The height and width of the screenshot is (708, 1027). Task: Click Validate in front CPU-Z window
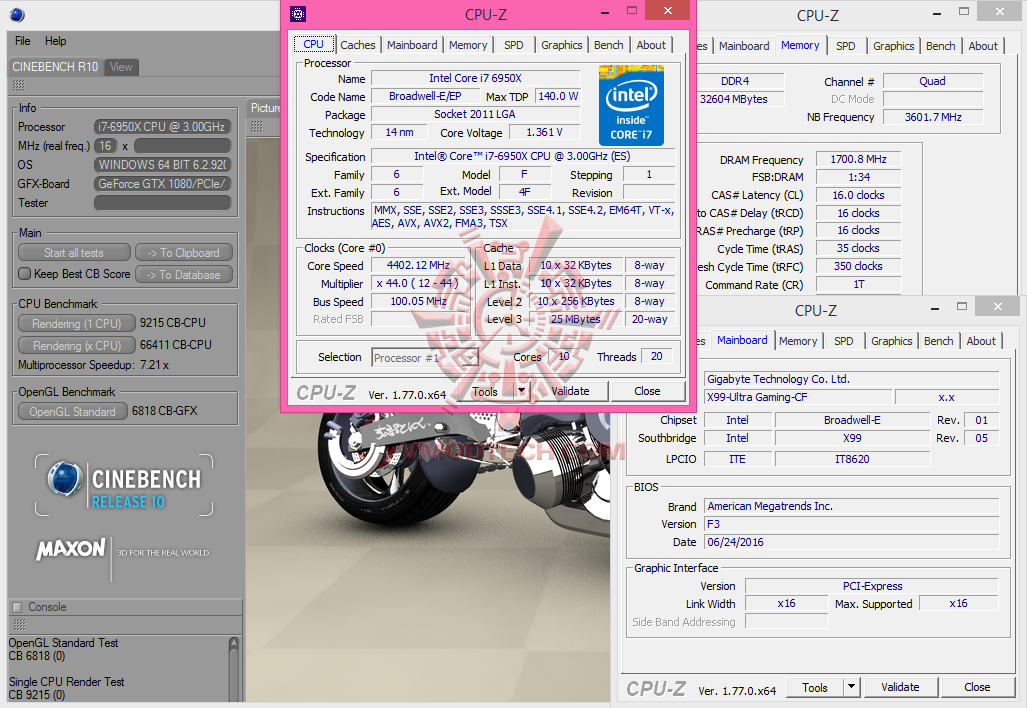(570, 391)
